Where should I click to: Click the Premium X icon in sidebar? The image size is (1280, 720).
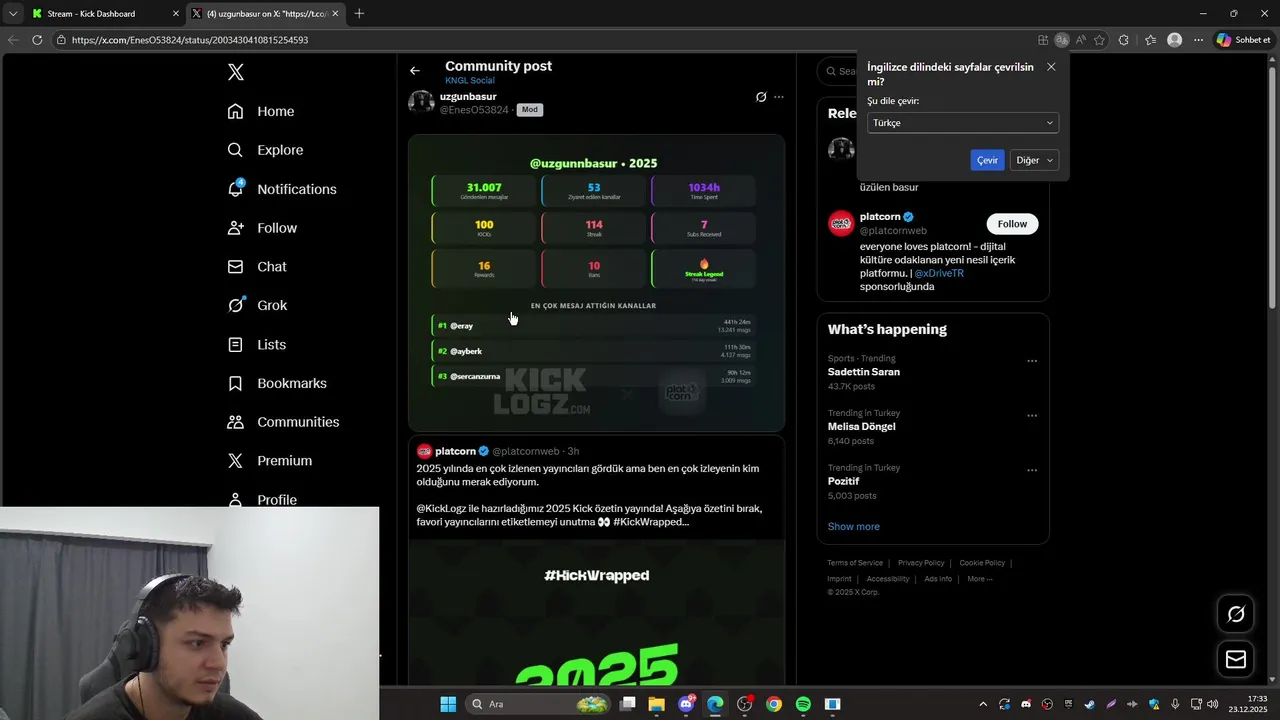[x=236, y=461]
